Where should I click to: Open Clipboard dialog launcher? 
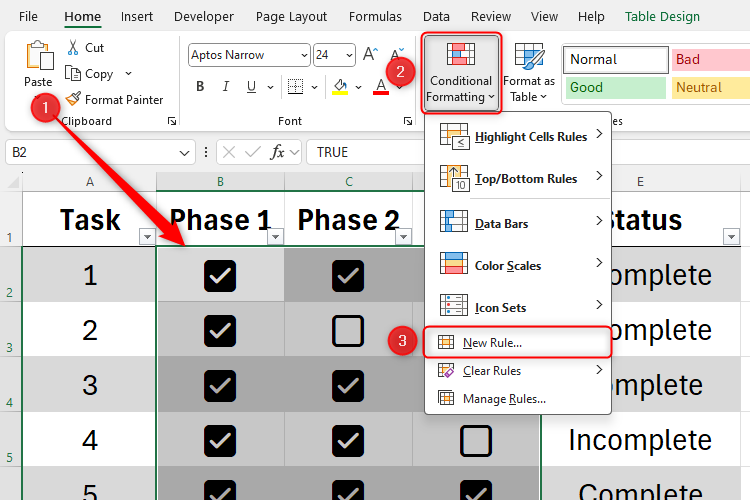(172, 122)
